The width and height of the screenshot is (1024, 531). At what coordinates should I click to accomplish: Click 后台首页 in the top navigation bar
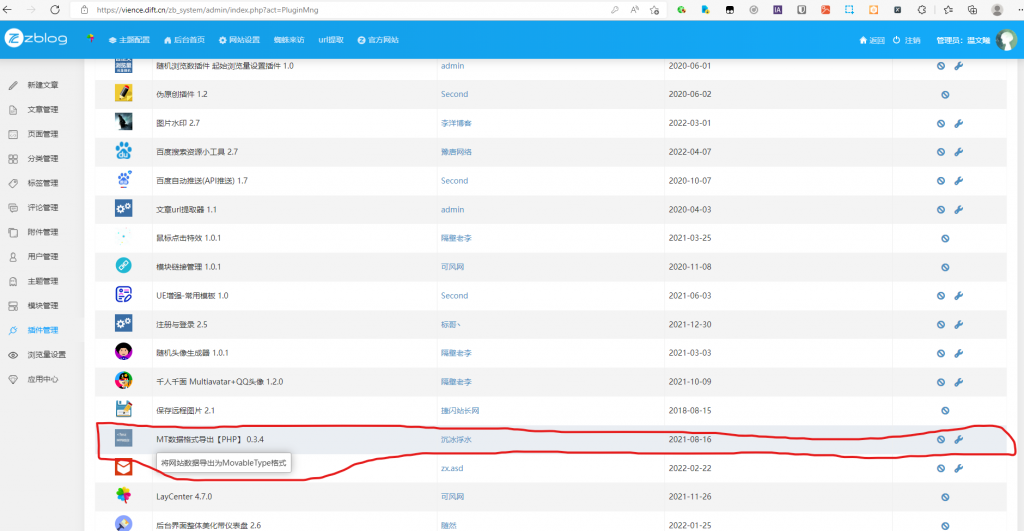point(183,40)
